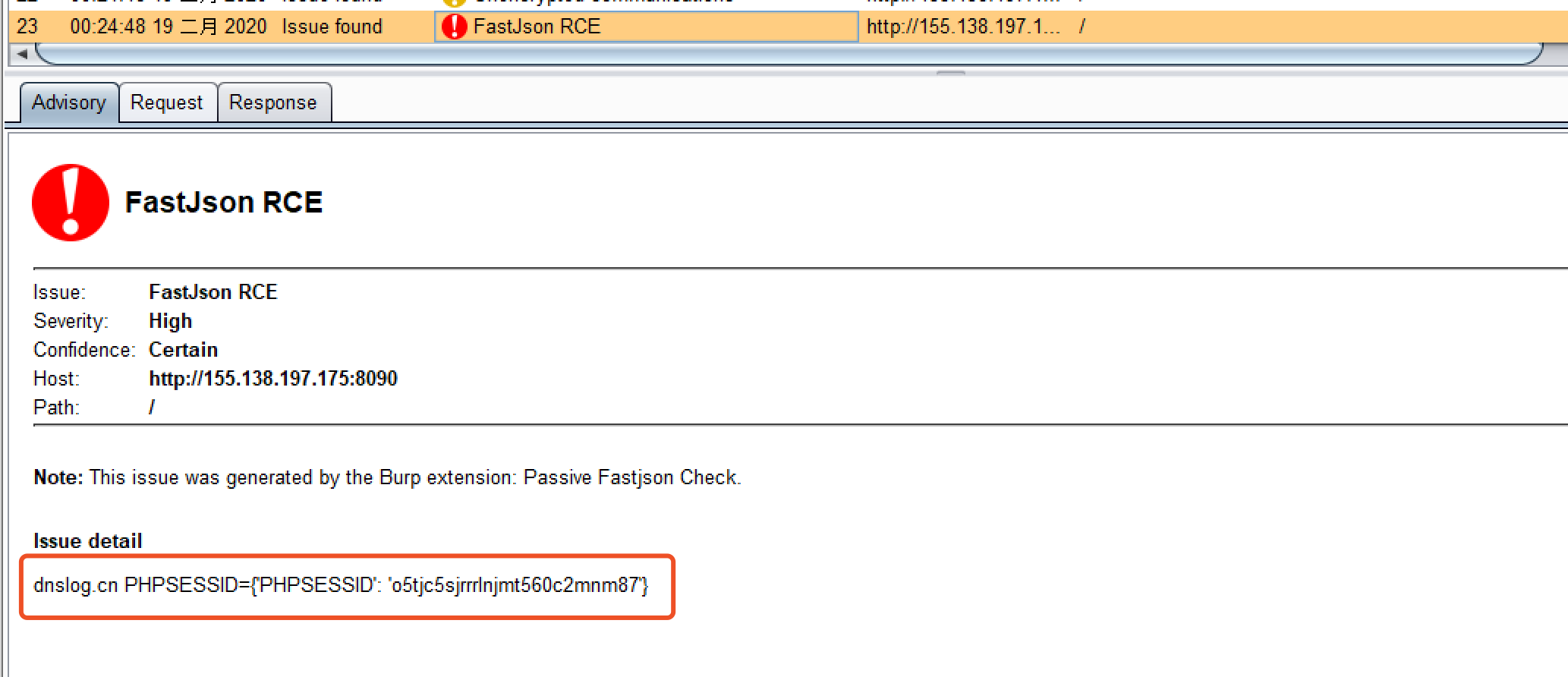Click the Issue detail heading
The height and width of the screenshot is (677, 1568).
click(88, 541)
